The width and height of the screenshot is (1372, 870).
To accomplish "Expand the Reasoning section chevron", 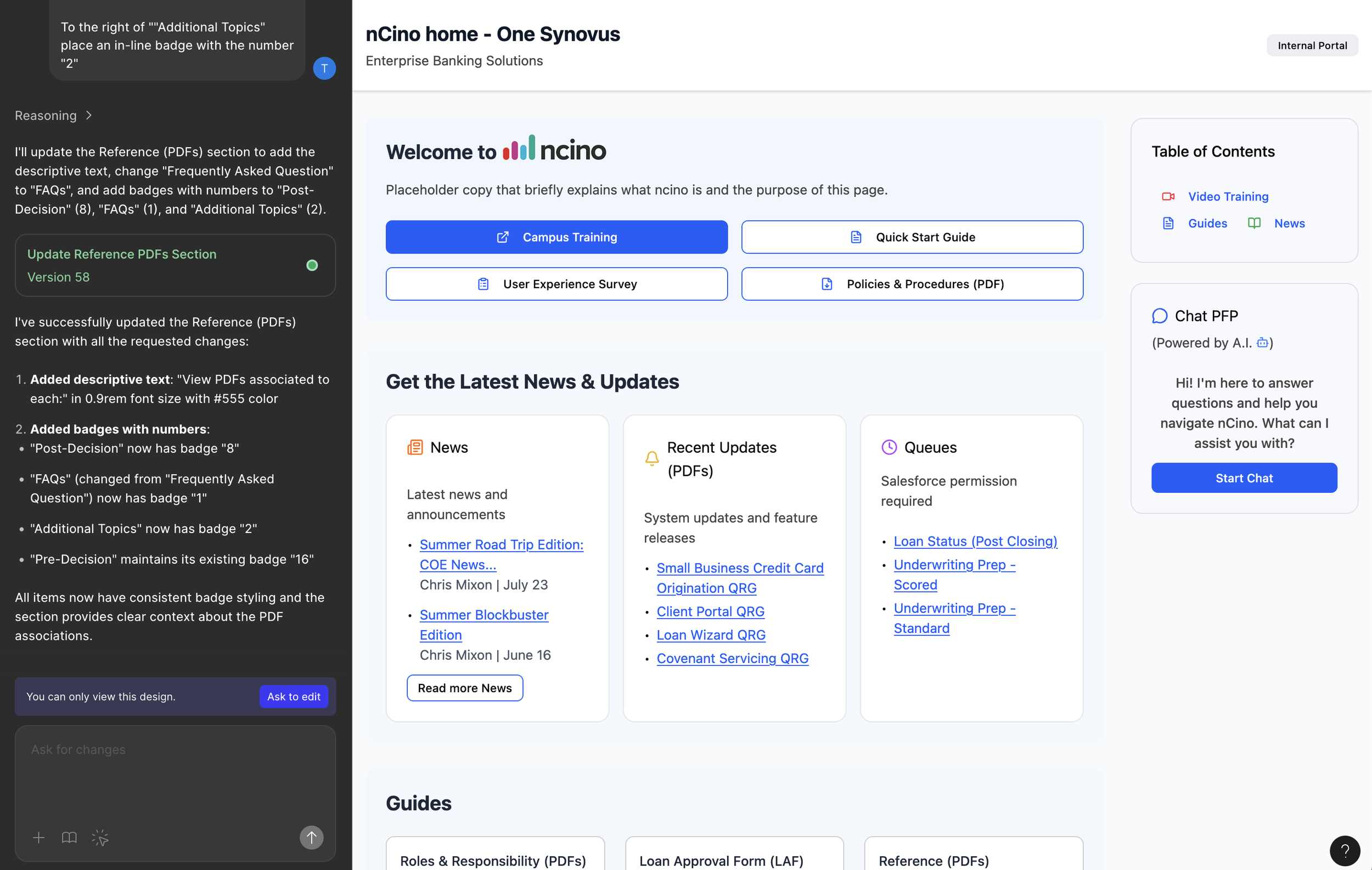I will point(89,116).
